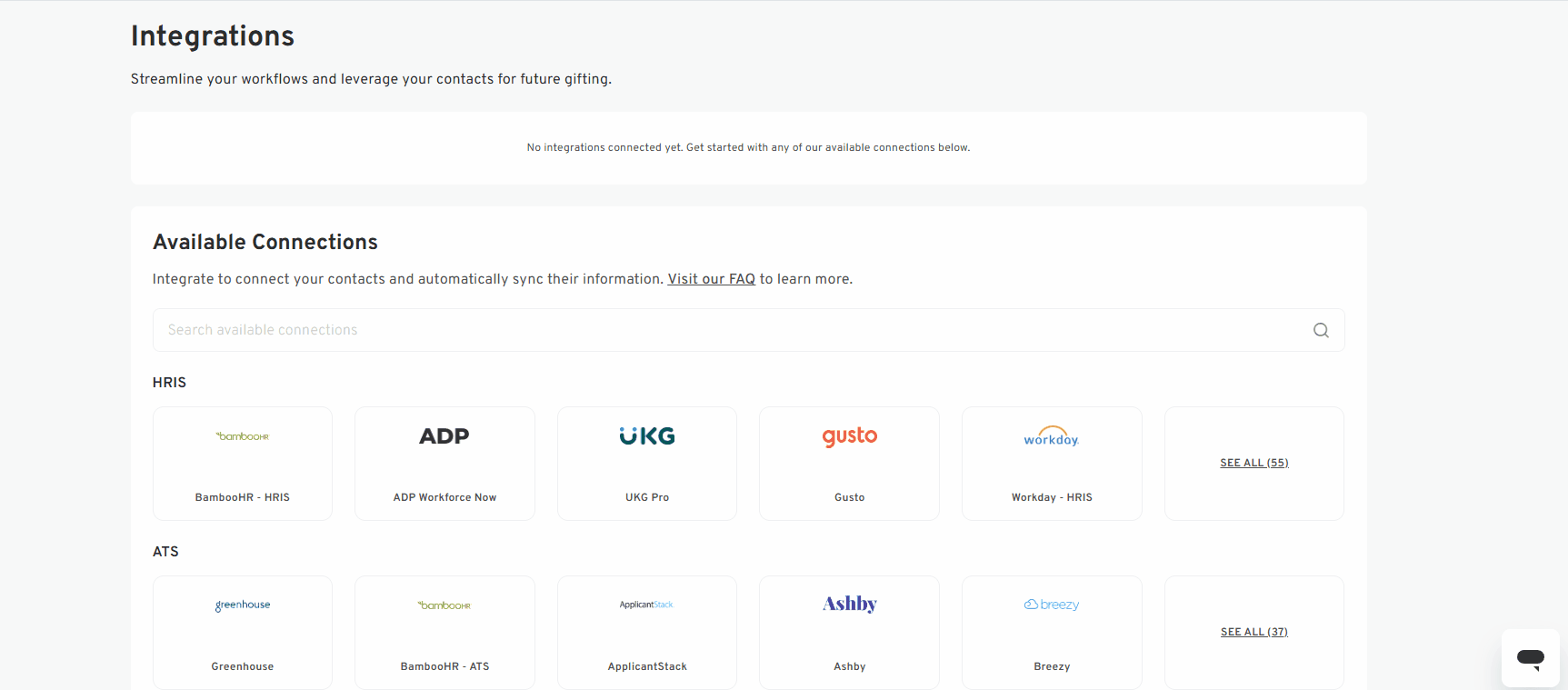Image resolution: width=1568 pixels, height=690 pixels.
Task: Click the 'No integrations connected yet' message
Action: (x=748, y=147)
